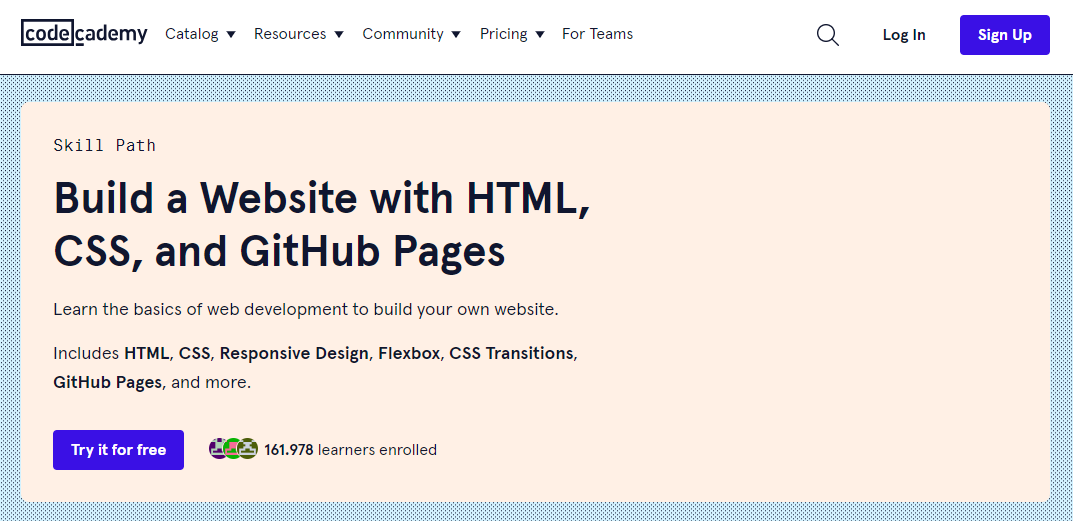Click the Build a Website heading
Viewport: 1073px width, 521px height.
322,225
